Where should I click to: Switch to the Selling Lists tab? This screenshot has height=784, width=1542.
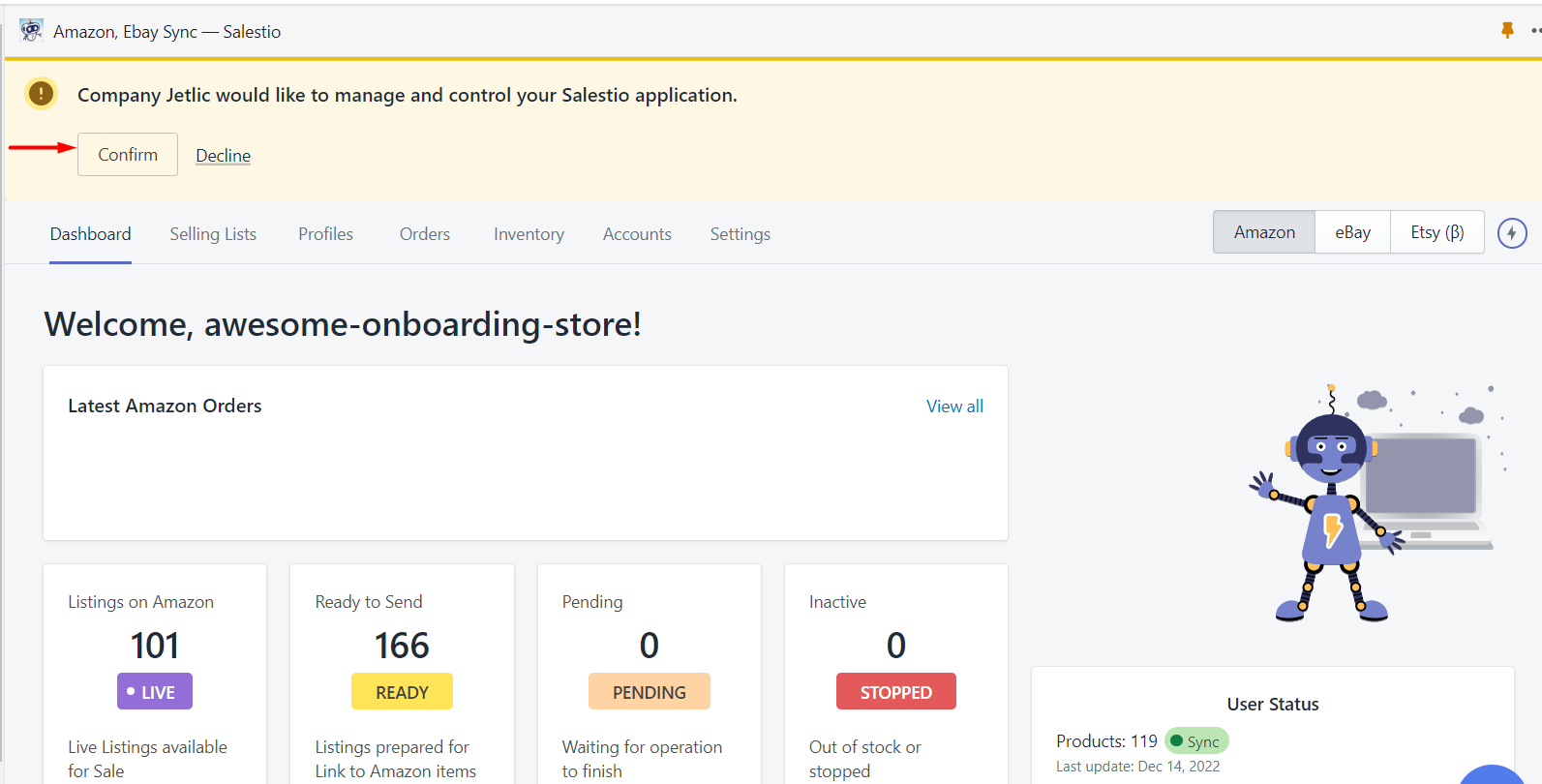(213, 234)
